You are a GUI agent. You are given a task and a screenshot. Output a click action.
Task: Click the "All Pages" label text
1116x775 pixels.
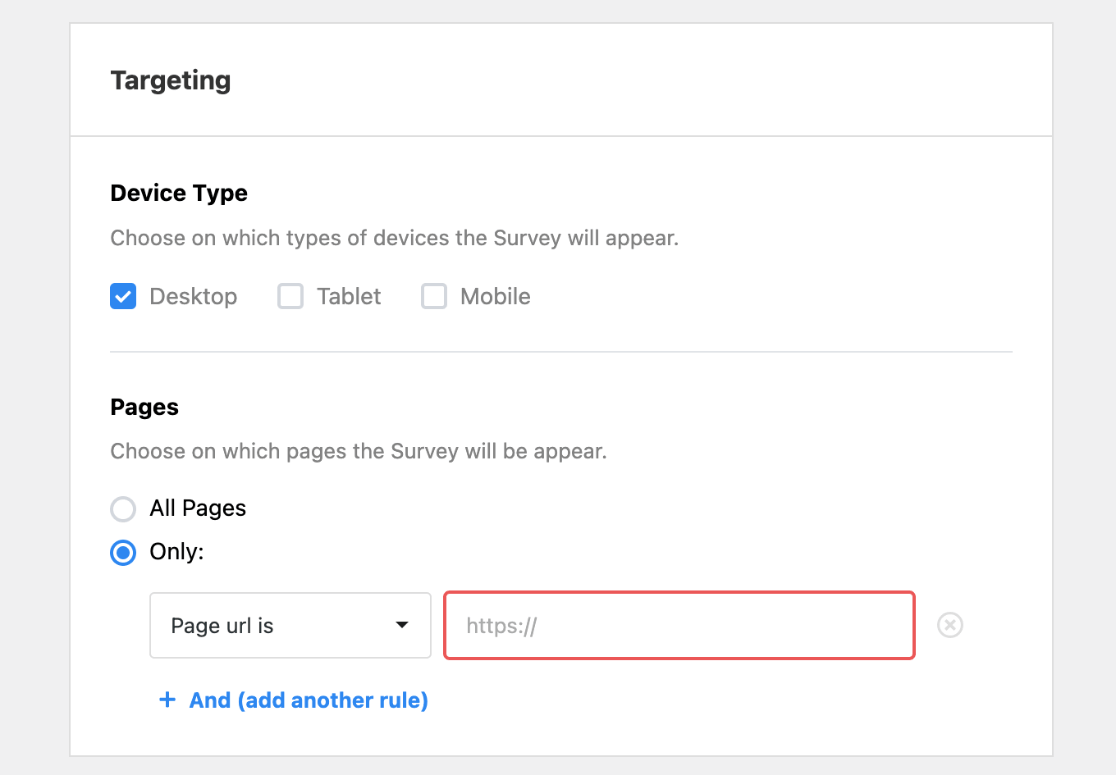point(198,508)
